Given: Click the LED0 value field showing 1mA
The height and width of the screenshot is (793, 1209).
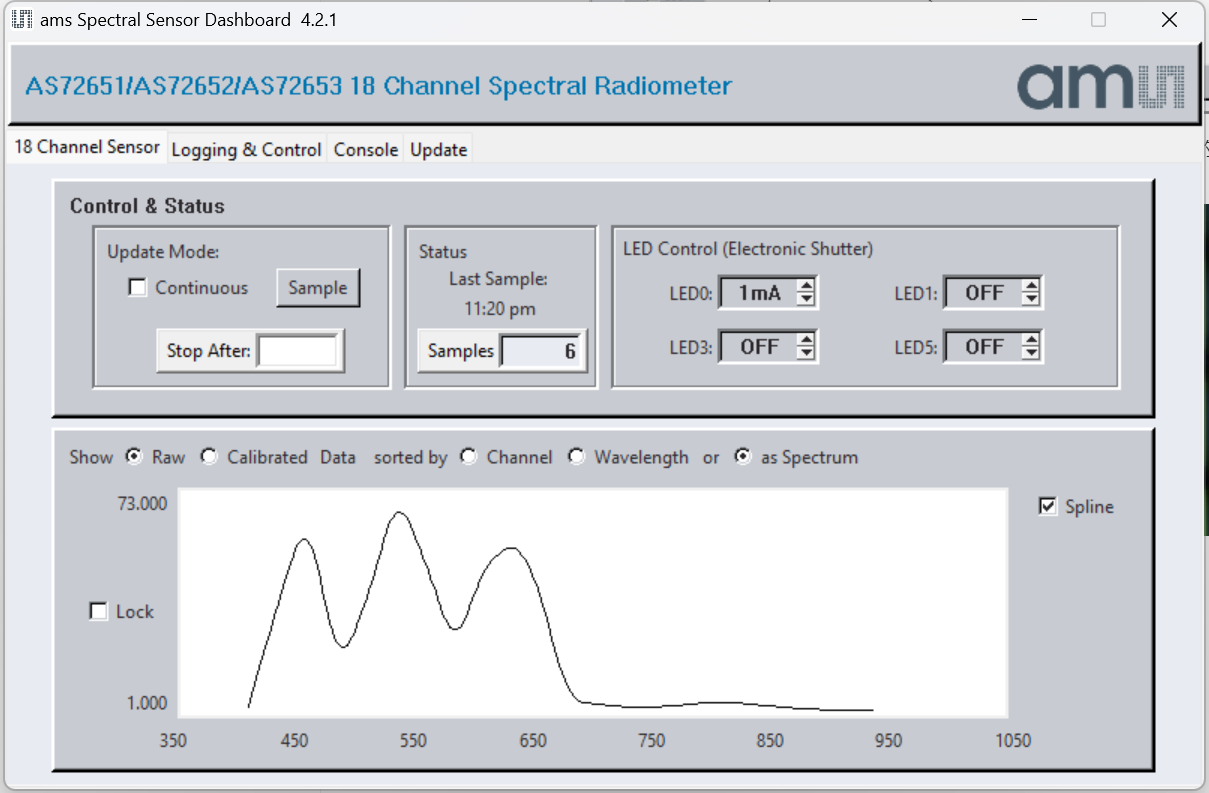Looking at the screenshot, I should [x=759, y=293].
